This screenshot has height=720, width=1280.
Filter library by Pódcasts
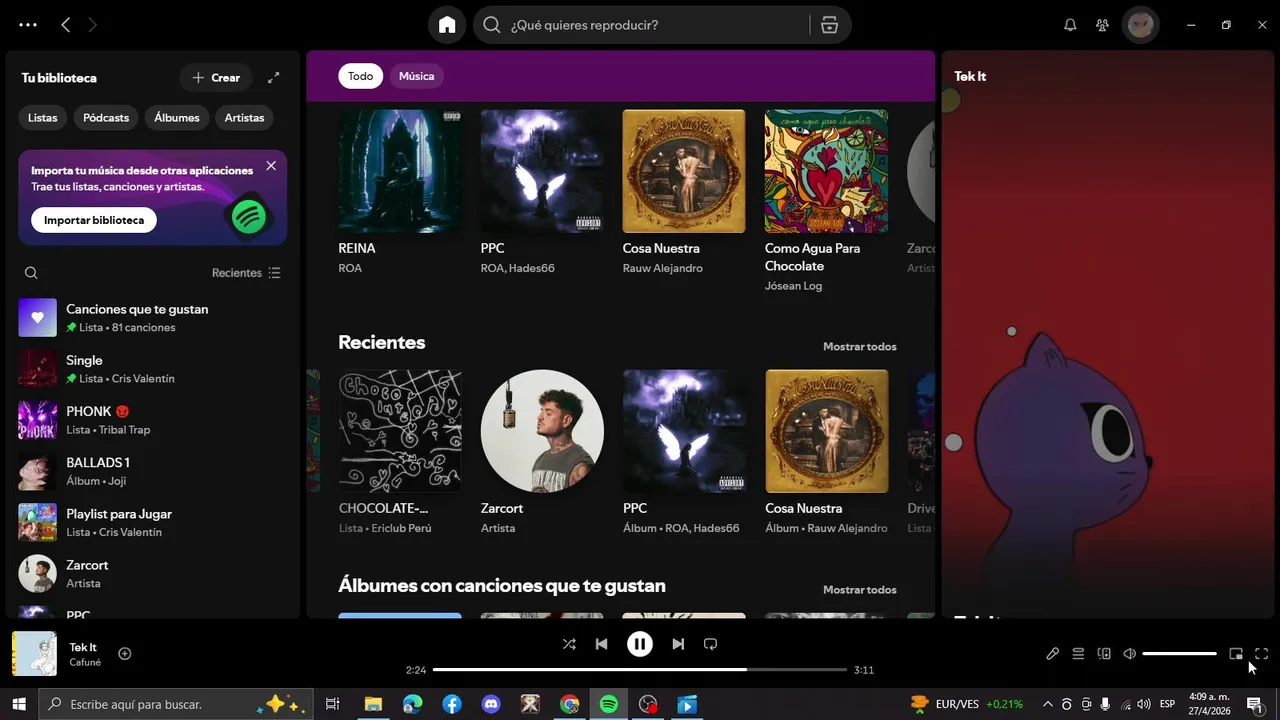(x=106, y=118)
